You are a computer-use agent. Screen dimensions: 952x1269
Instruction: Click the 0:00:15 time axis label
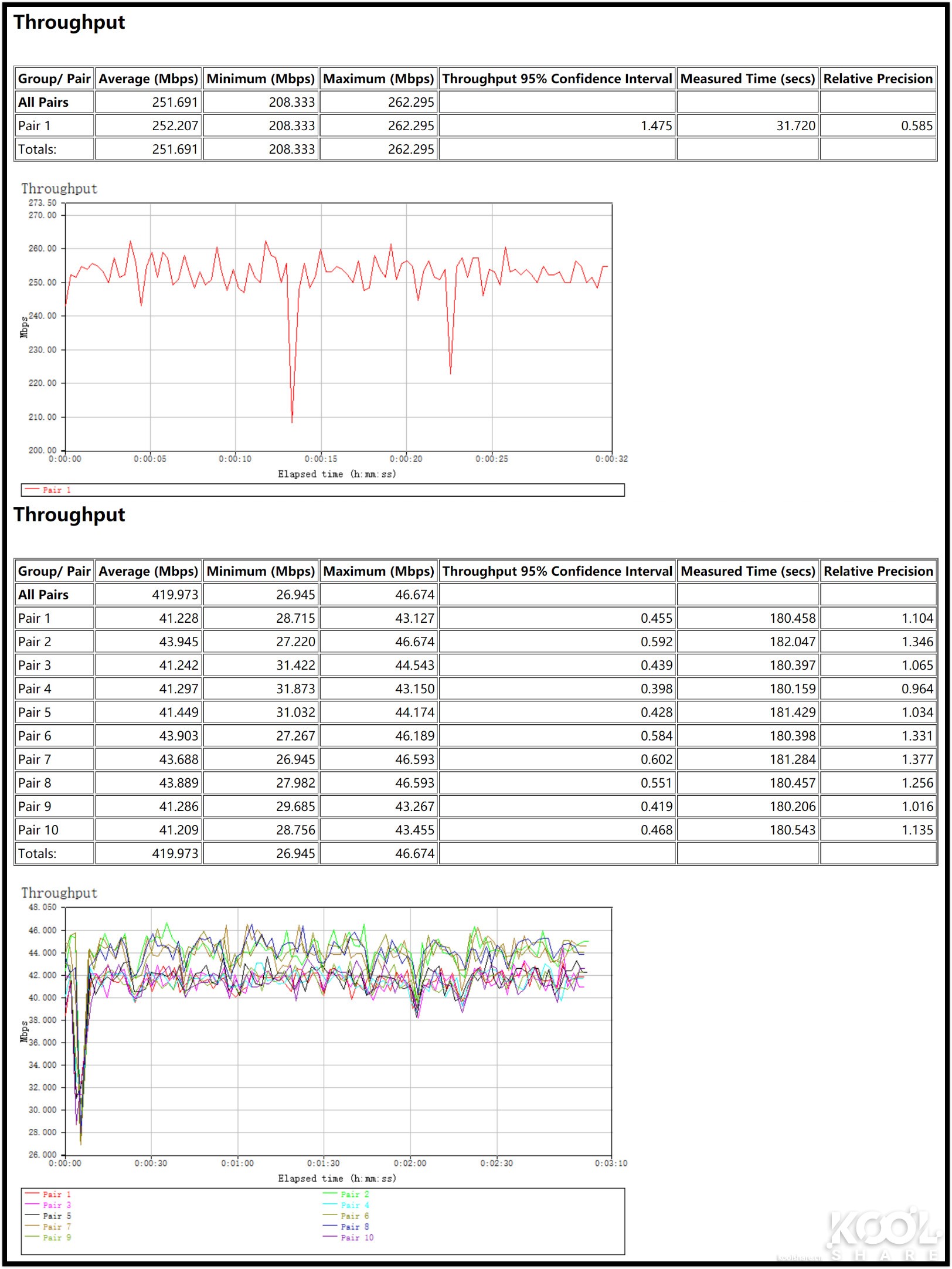[321, 459]
